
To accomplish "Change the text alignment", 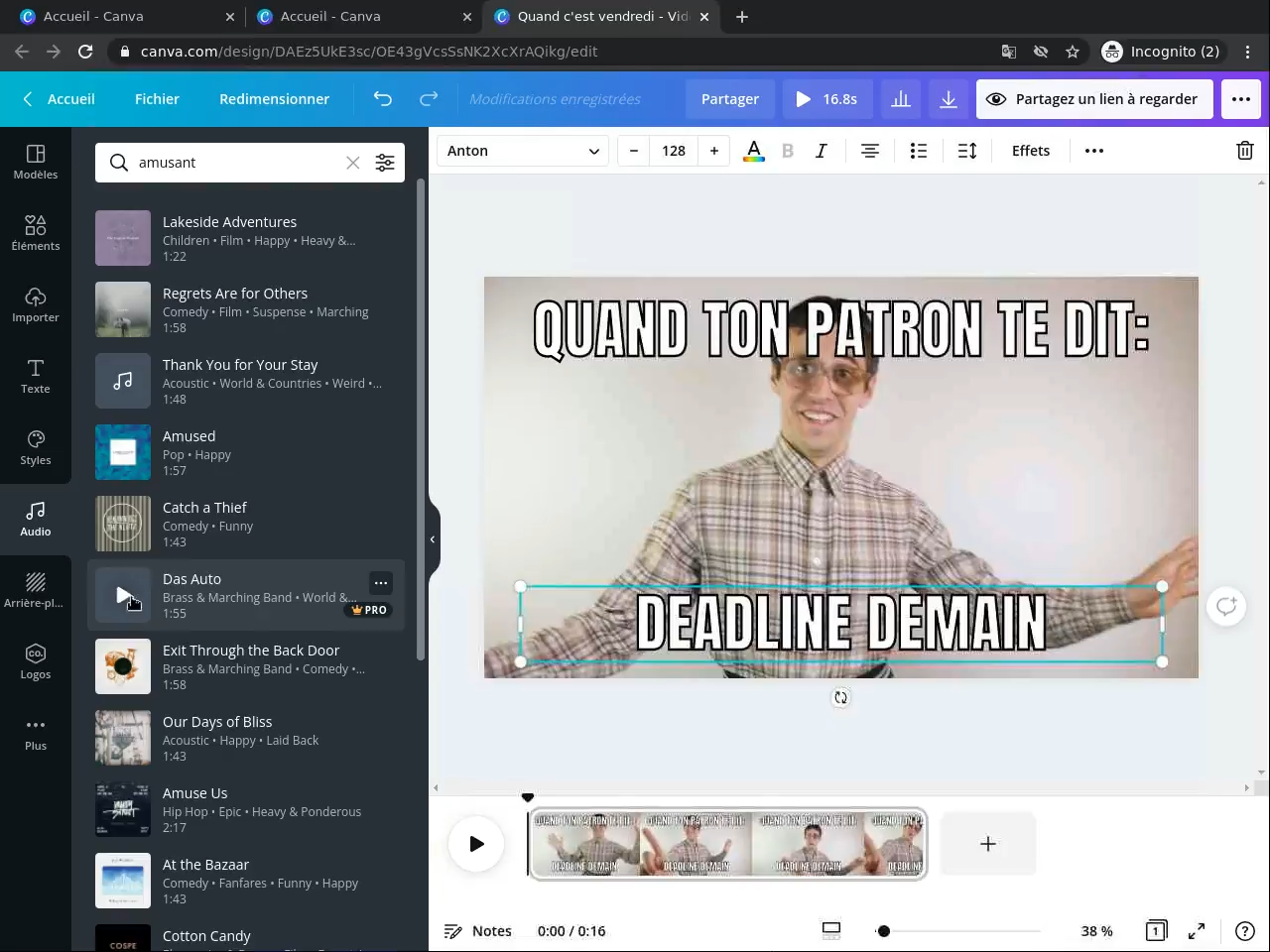I will [x=870, y=151].
